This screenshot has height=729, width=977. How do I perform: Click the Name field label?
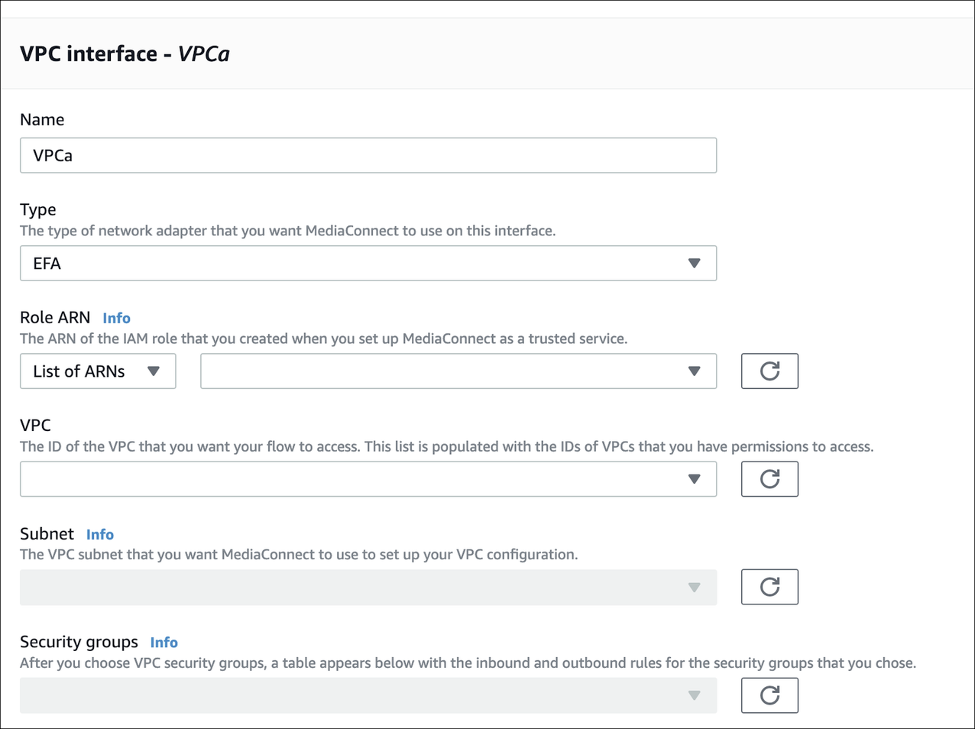(x=42, y=119)
